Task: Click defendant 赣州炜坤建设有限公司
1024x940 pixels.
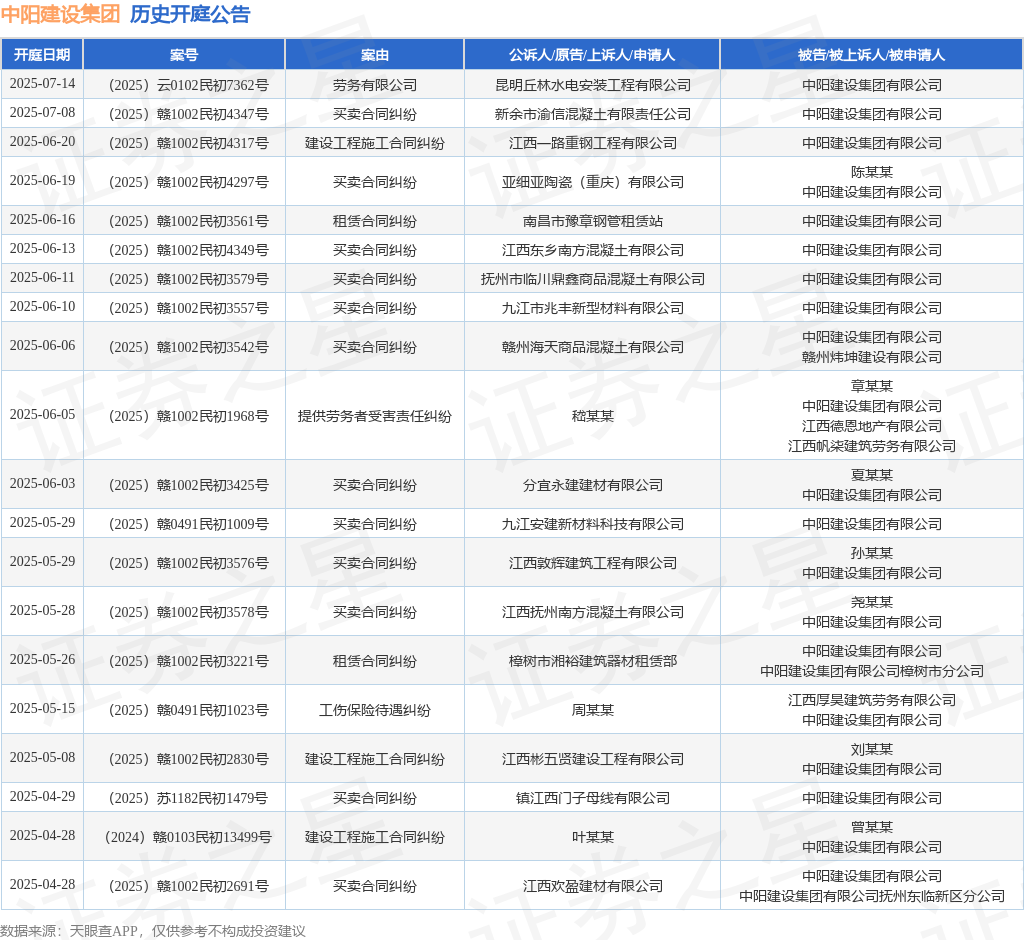Action: (x=872, y=357)
